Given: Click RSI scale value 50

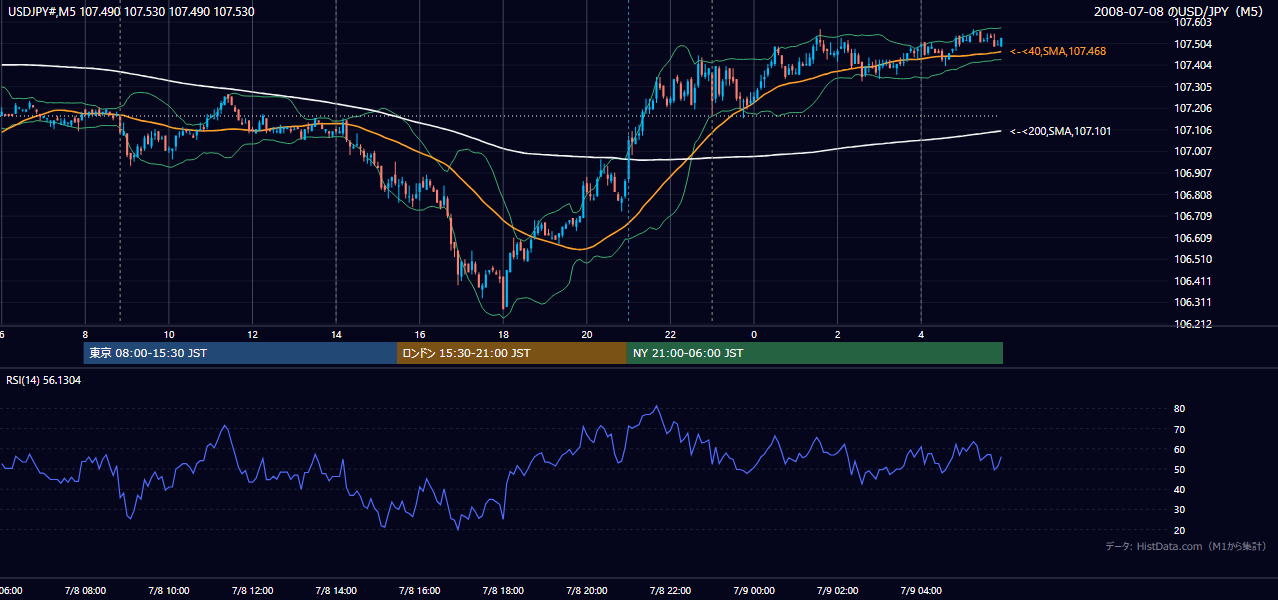Looking at the screenshot, I should click(1180, 469).
